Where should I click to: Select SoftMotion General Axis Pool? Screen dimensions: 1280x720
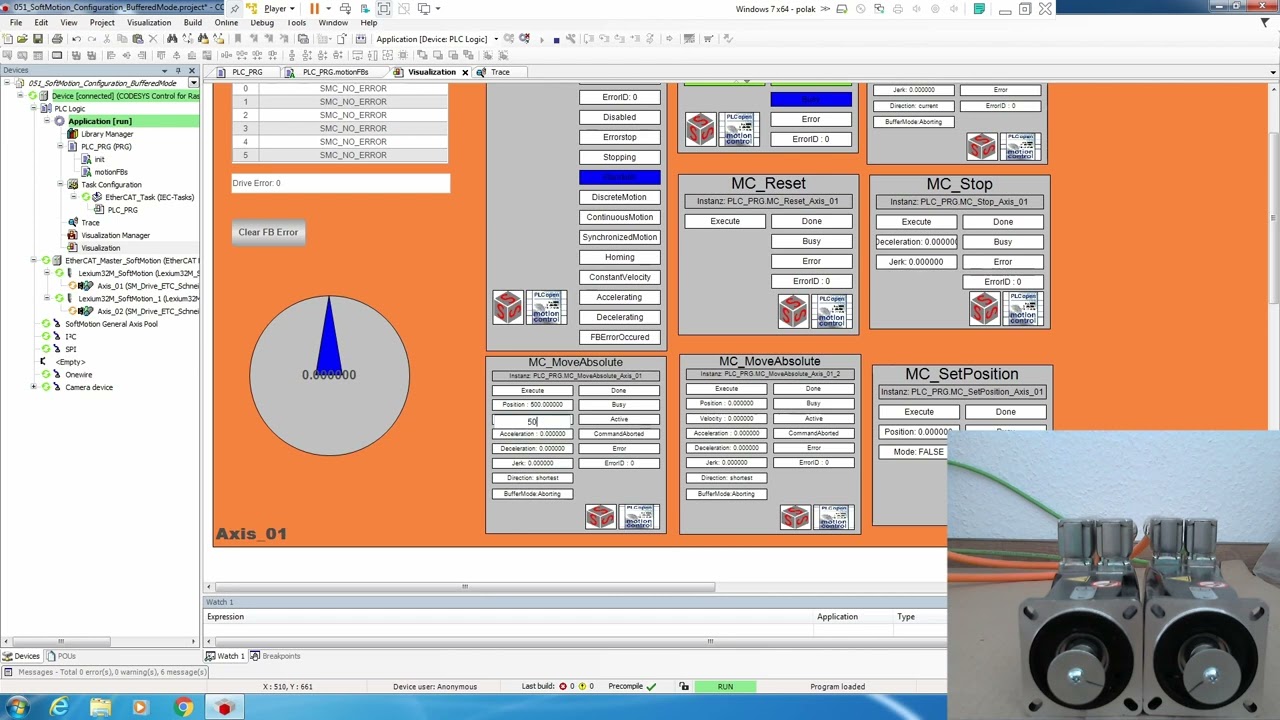click(111, 324)
